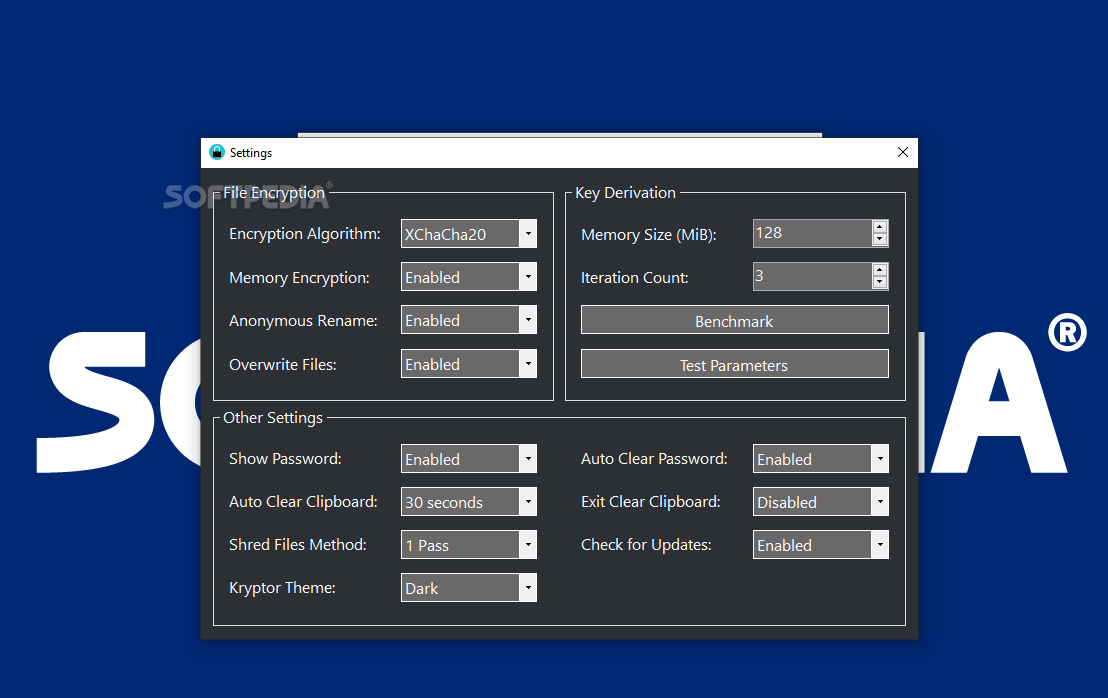Viewport: 1108px width, 698px height.
Task: Open the Auto Clear Password dropdown
Action: point(880,458)
